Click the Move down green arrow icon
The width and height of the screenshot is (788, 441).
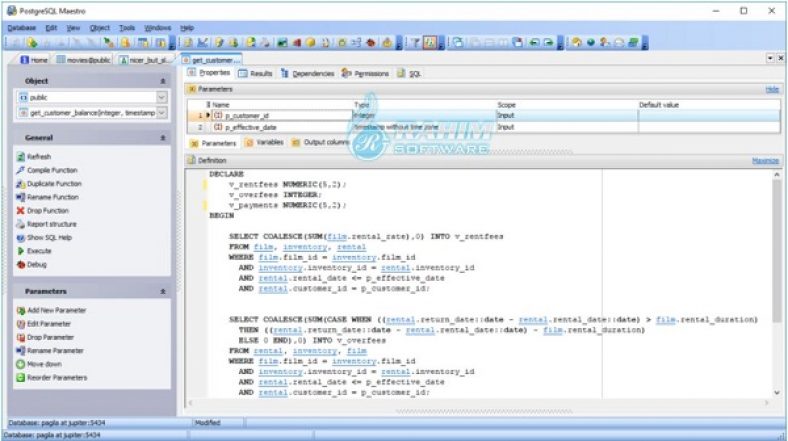tap(21, 364)
